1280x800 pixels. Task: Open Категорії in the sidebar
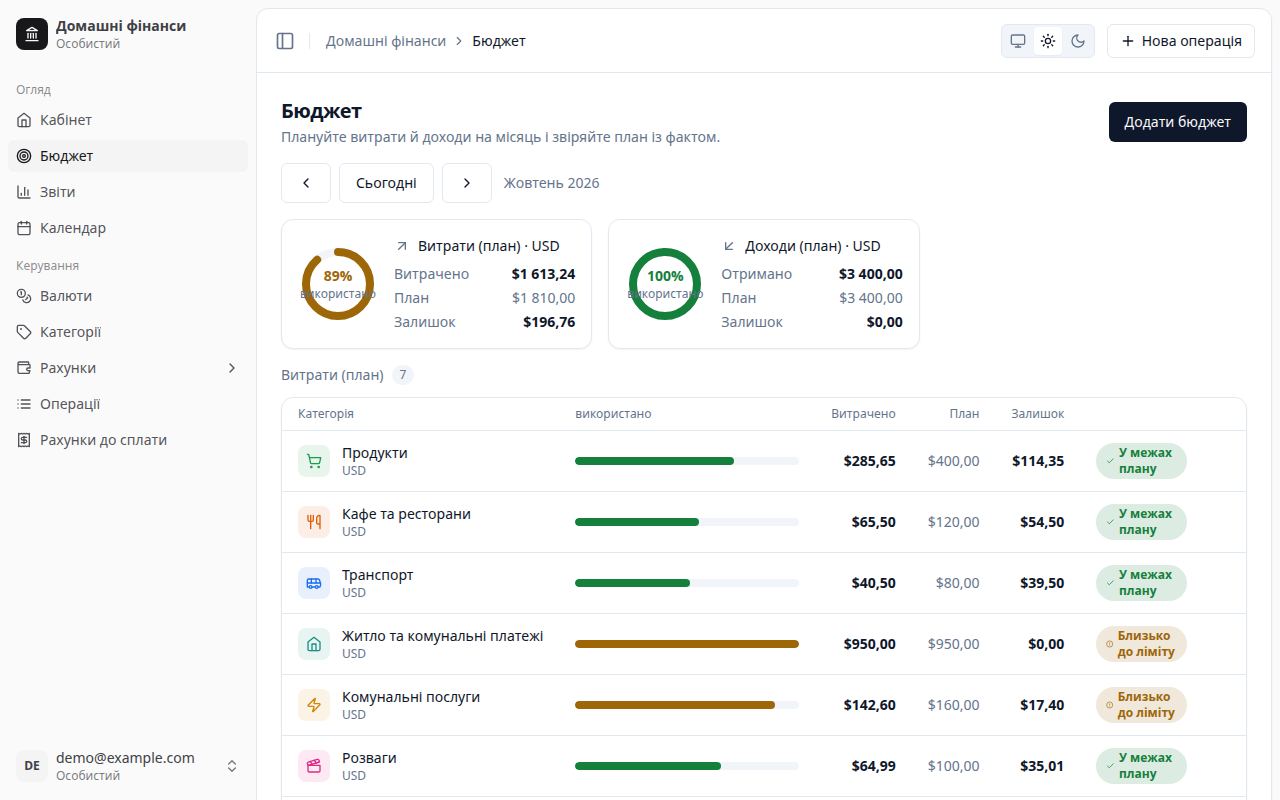point(128,332)
